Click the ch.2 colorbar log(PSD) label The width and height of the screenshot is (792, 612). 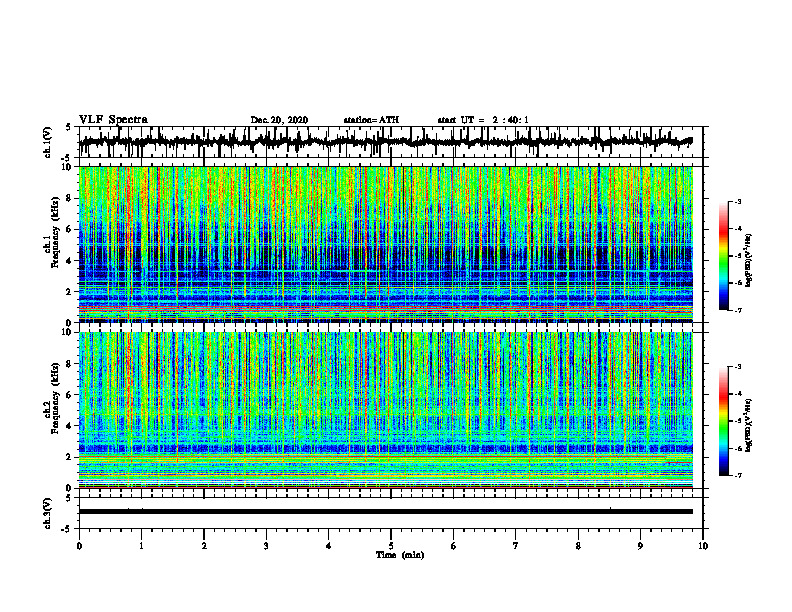coord(749,425)
